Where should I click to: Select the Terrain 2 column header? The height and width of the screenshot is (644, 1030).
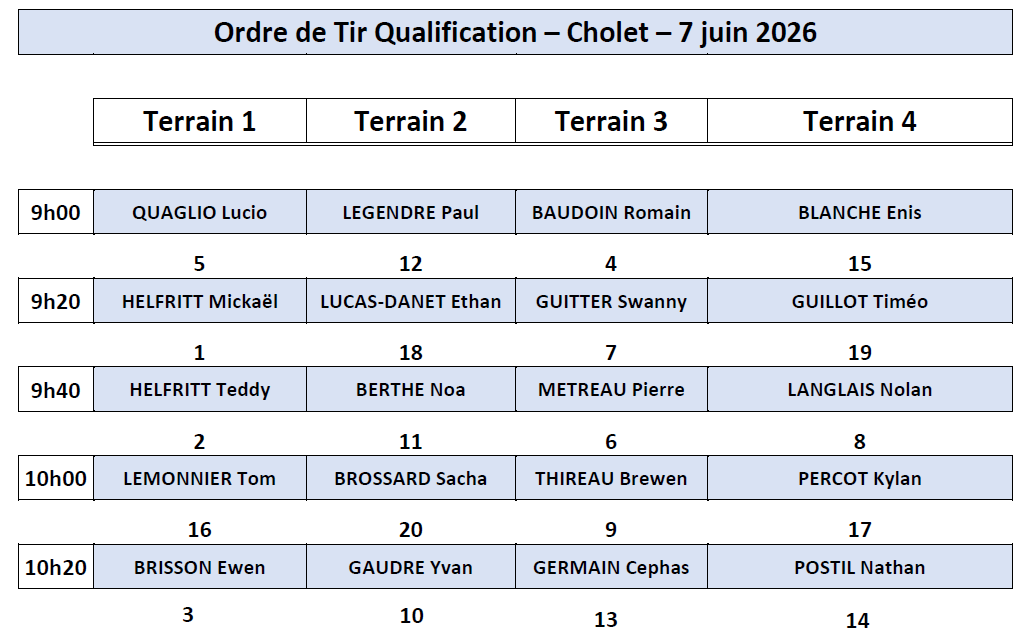(411, 121)
